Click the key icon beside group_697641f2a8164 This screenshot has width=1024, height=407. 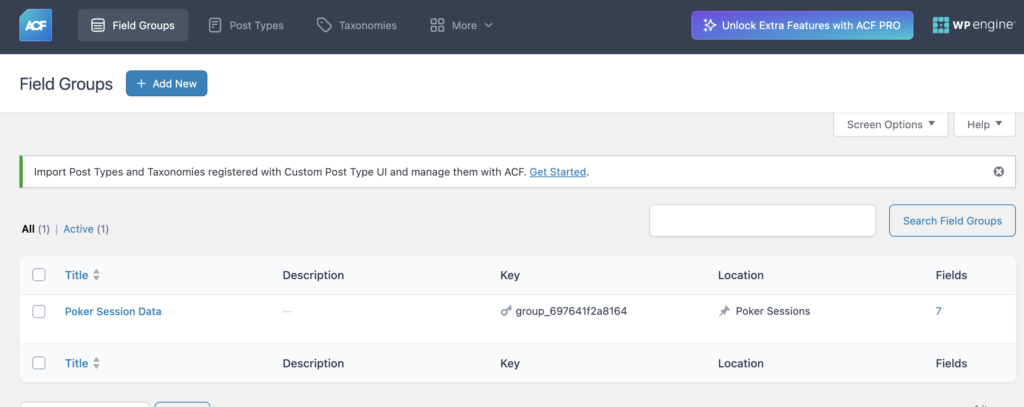point(506,312)
